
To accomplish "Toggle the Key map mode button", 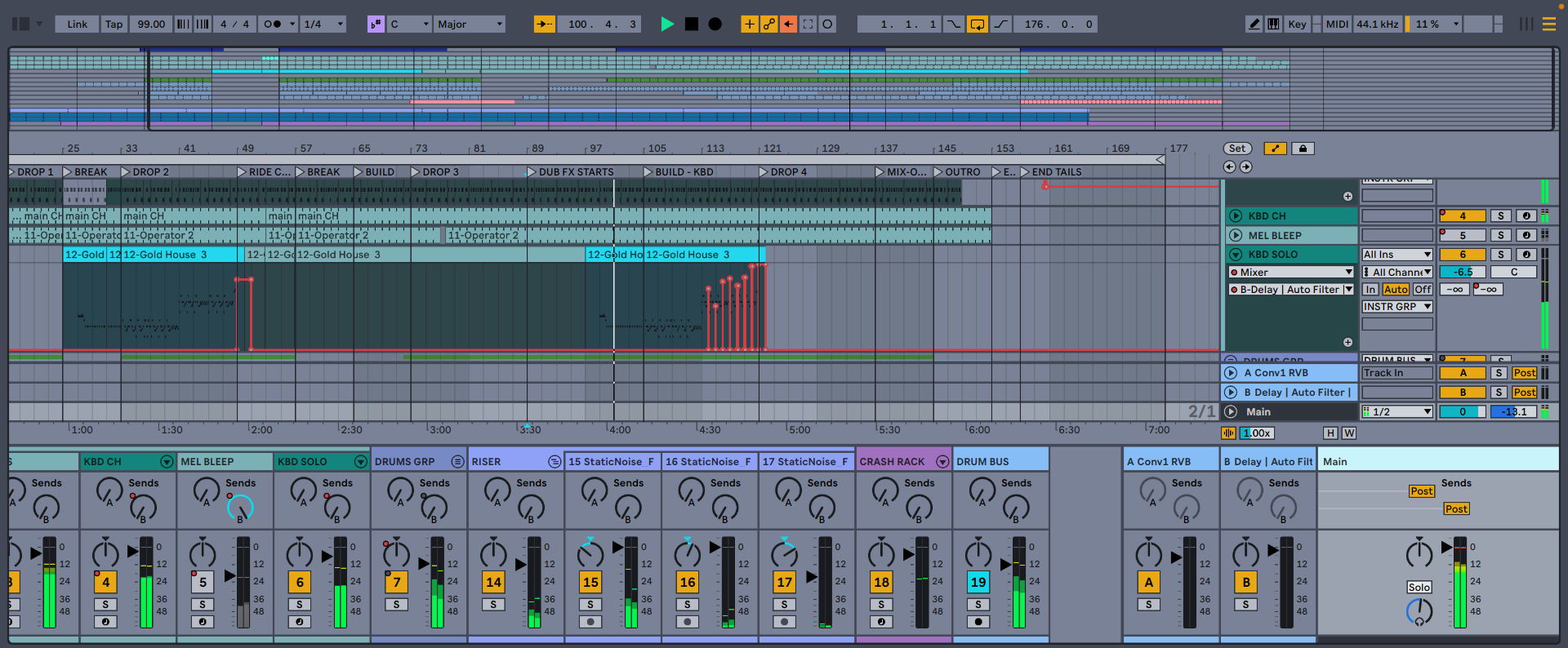I will [x=1297, y=24].
